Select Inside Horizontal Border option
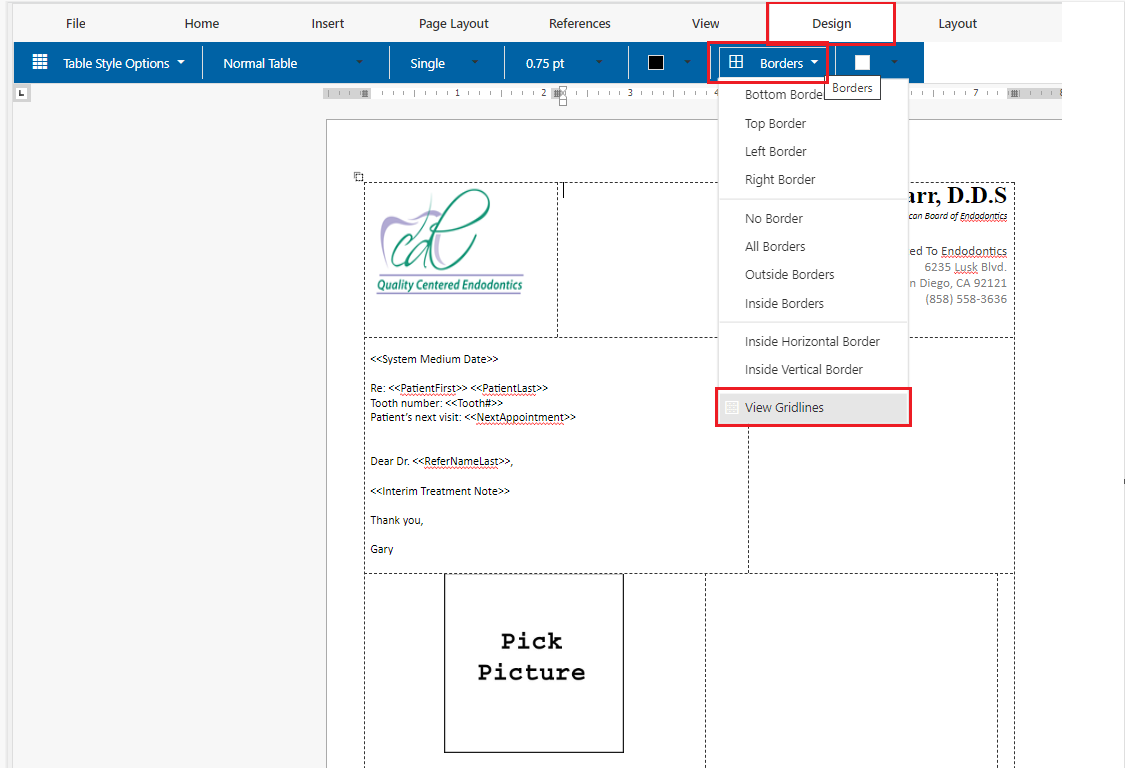1125x768 pixels. [812, 341]
